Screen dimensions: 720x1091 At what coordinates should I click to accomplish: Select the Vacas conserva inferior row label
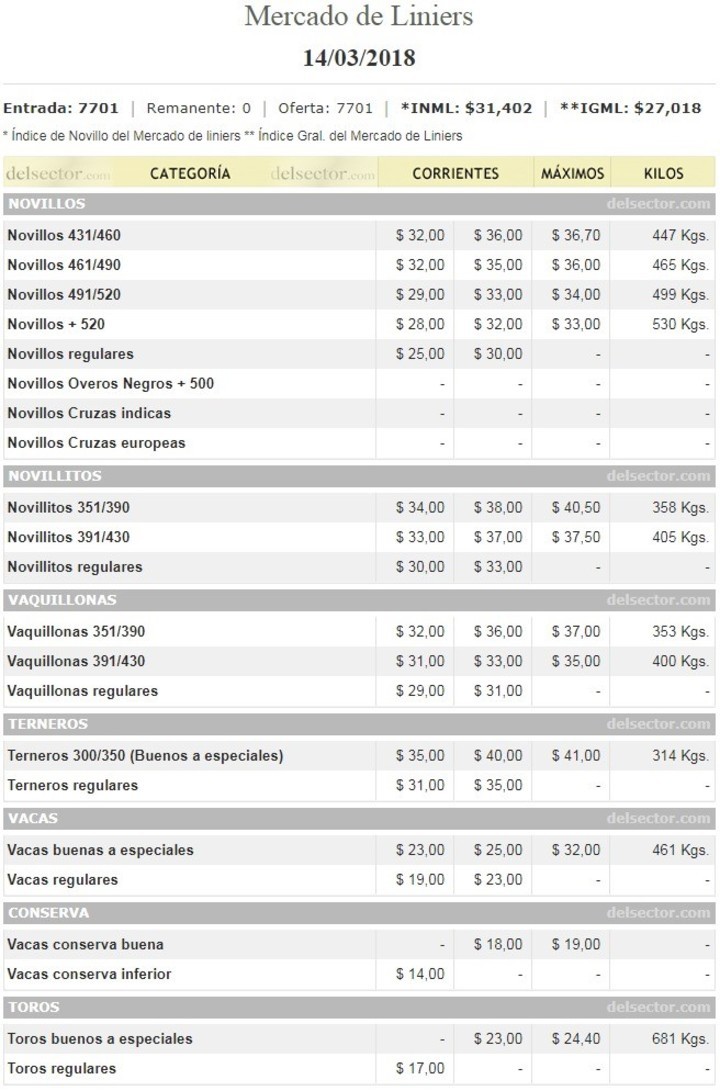89,974
